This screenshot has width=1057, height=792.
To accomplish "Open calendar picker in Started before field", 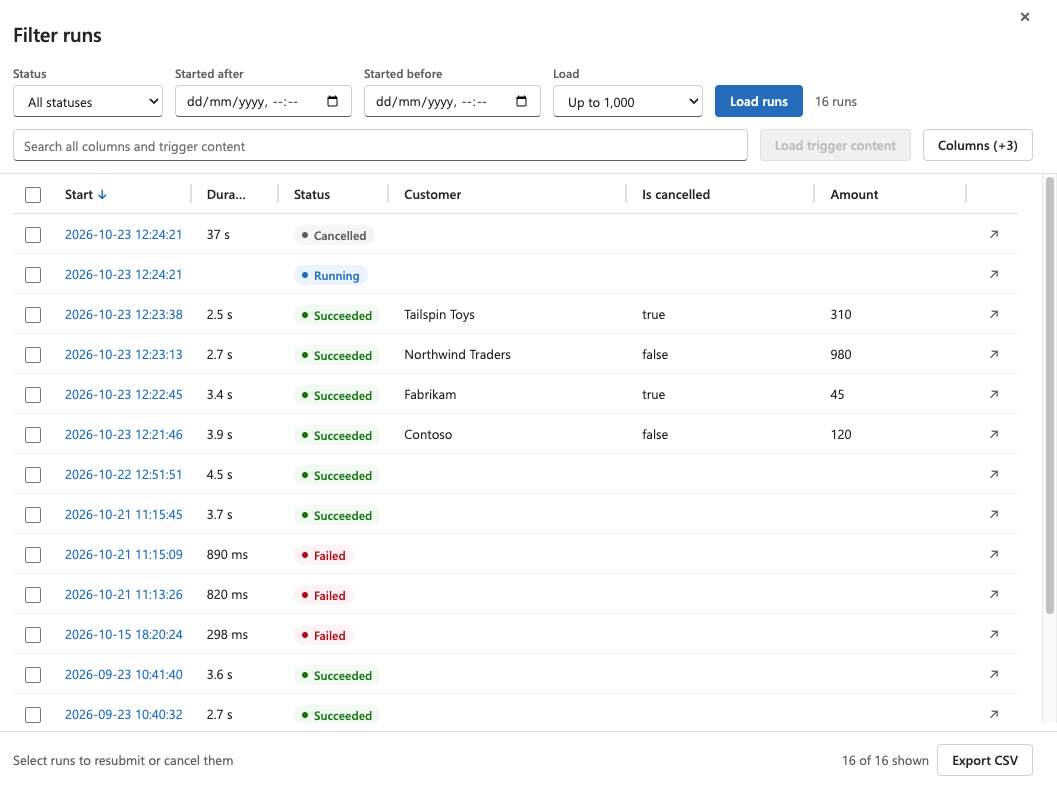I will tap(521, 101).
